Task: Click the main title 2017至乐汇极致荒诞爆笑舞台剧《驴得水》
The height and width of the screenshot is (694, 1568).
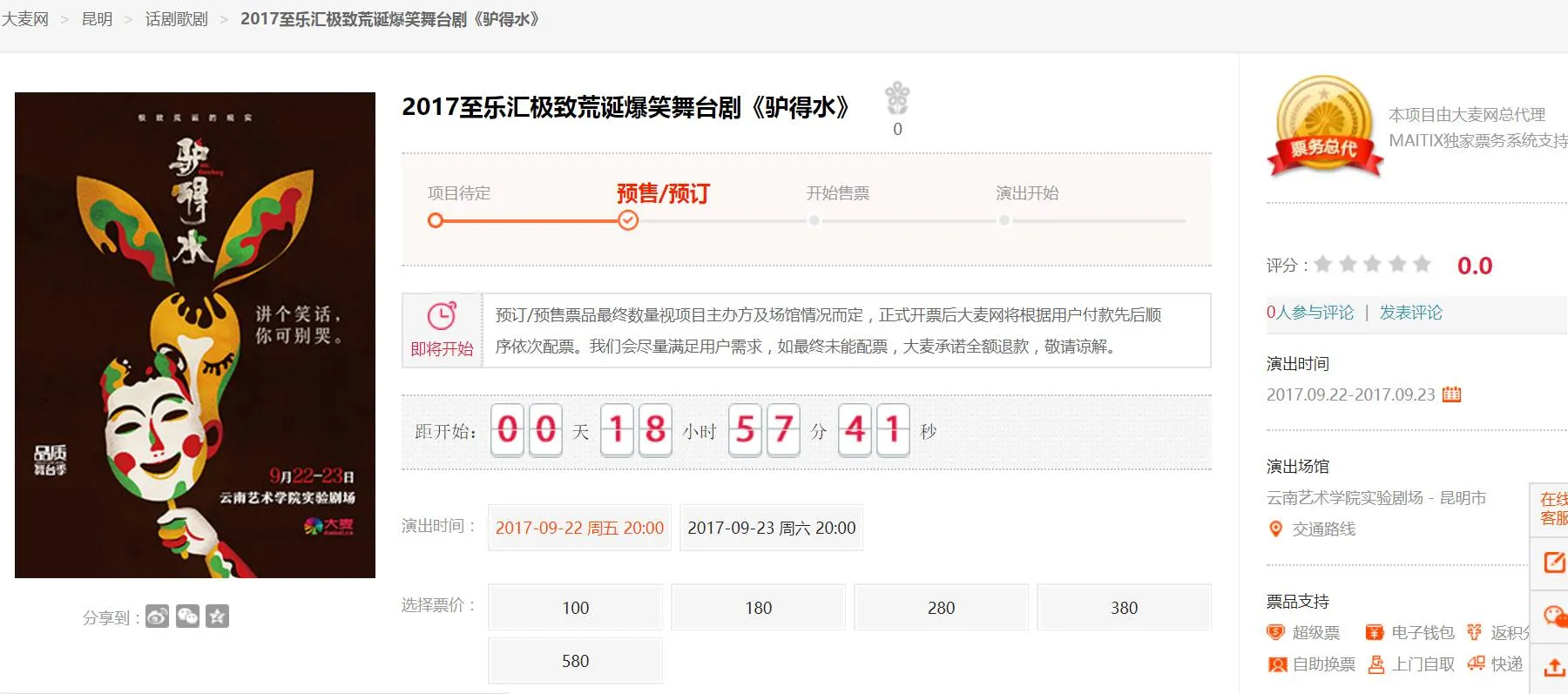Action: (625, 107)
